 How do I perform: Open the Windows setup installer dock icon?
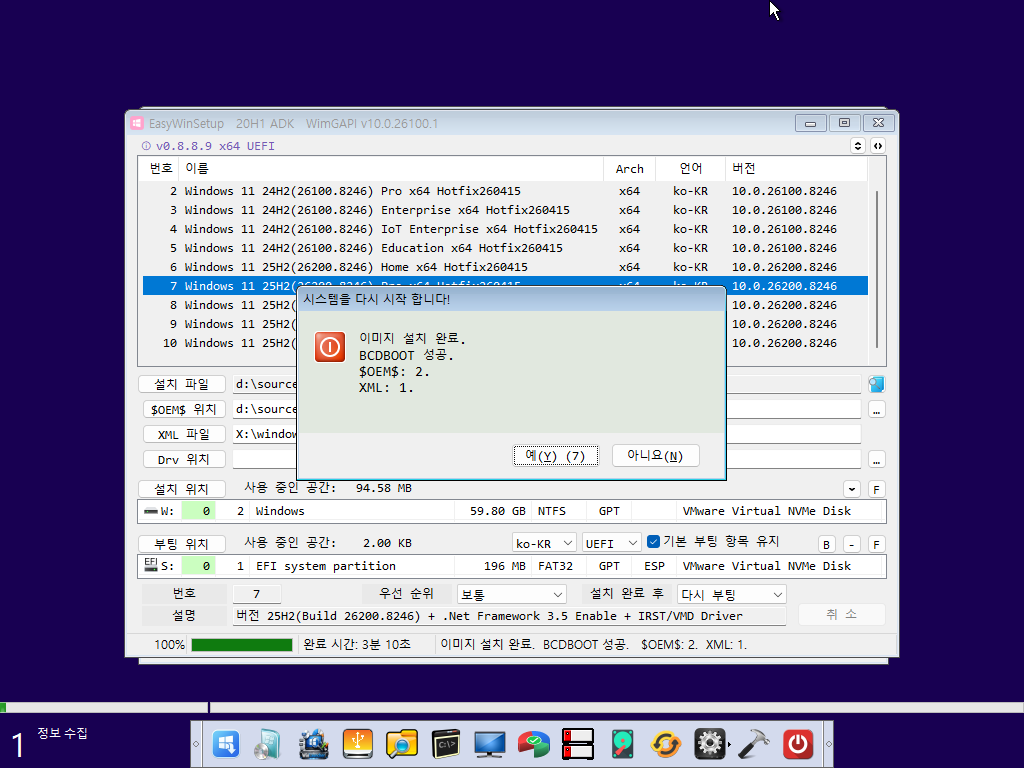(x=226, y=744)
